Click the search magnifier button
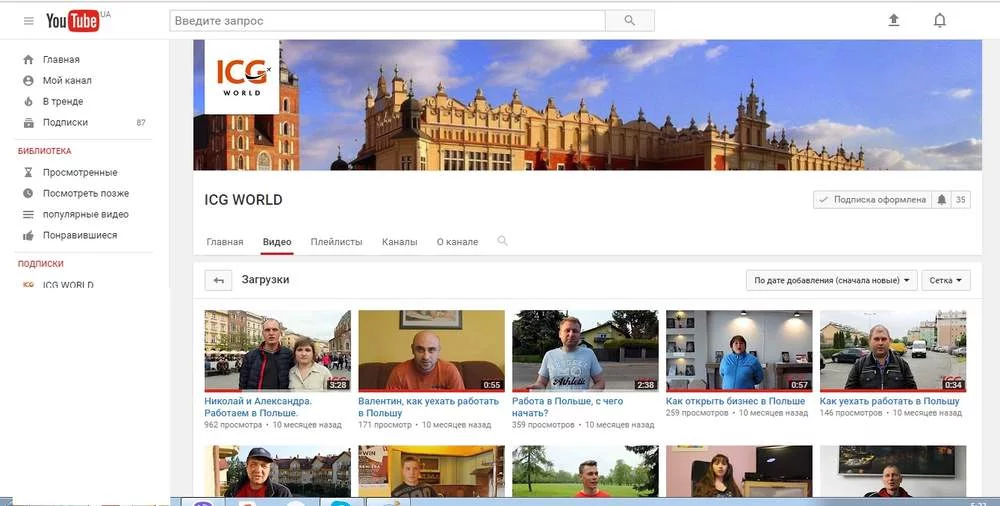Screen dimensions: 1000x506 [629, 20]
